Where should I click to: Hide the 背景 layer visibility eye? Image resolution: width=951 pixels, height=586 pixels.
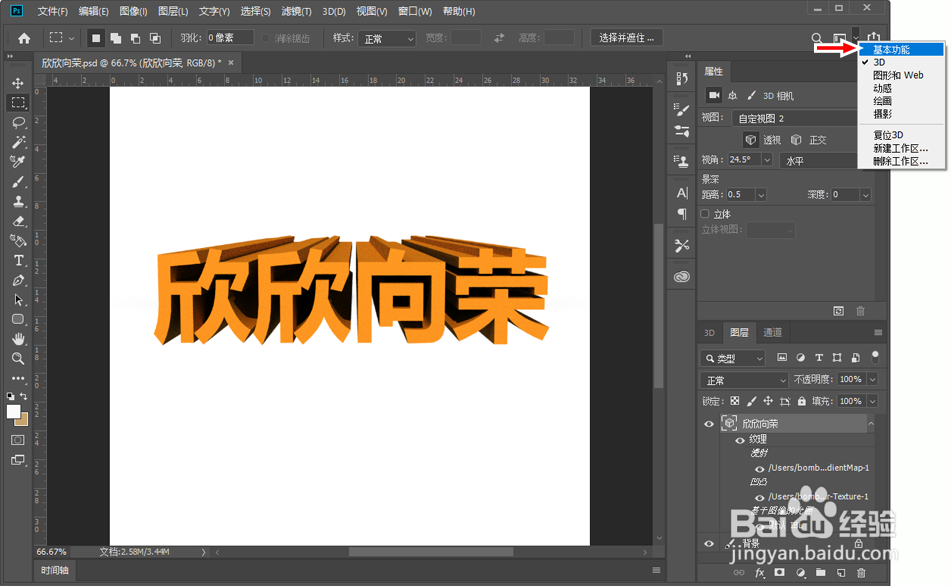(x=710, y=544)
